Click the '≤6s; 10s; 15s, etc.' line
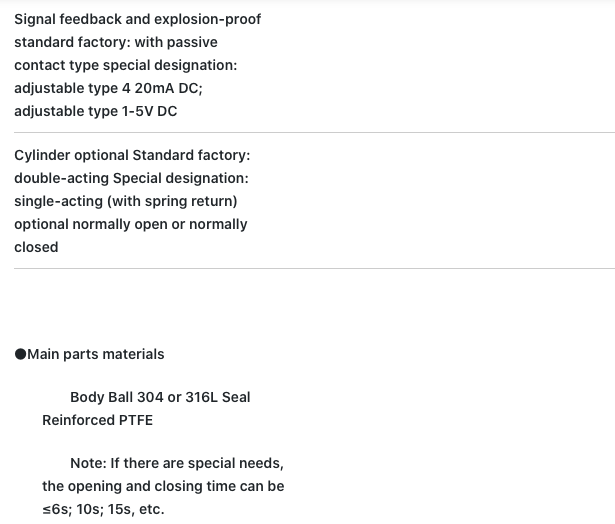Screen dimensions: 615x524 (103, 509)
